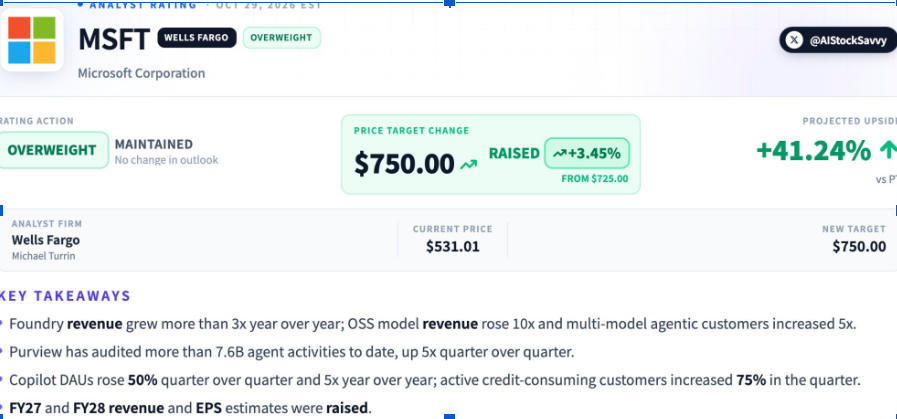Click the OVERWEIGHT badge next to ticker
This screenshot has height=419, width=897.
(281, 38)
